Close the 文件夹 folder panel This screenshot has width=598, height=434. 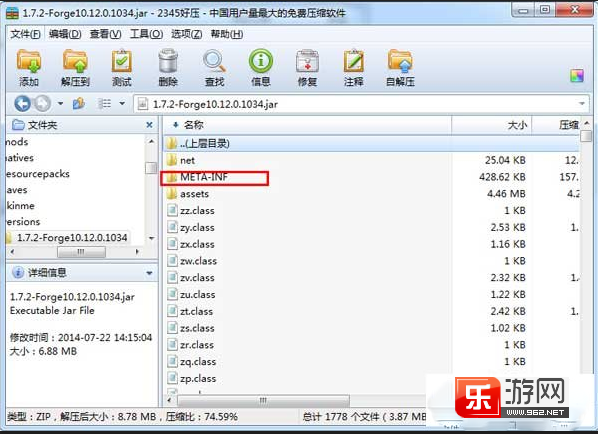(150, 125)
